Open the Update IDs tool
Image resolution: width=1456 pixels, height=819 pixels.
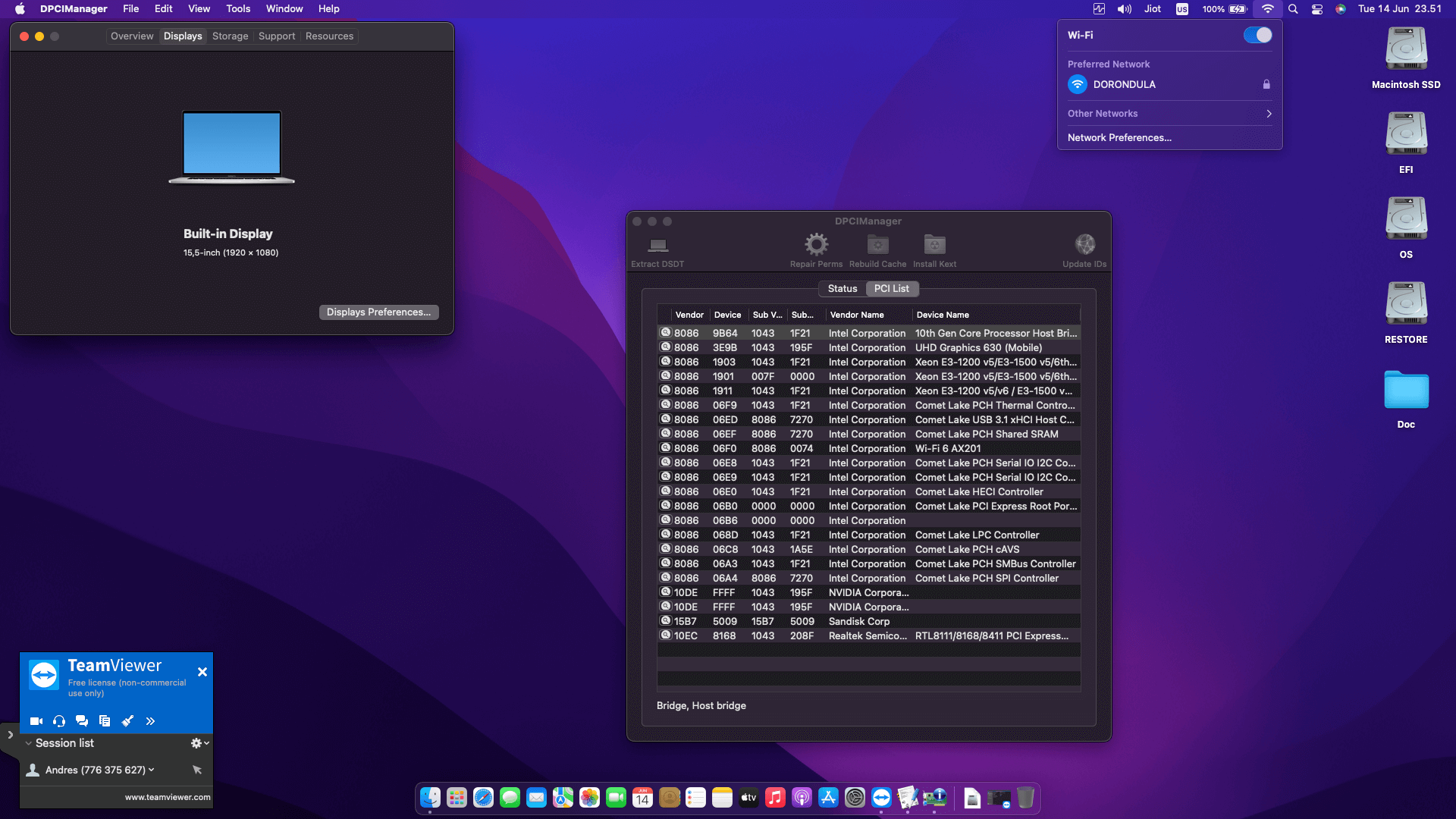click(x=1084, y=250)
